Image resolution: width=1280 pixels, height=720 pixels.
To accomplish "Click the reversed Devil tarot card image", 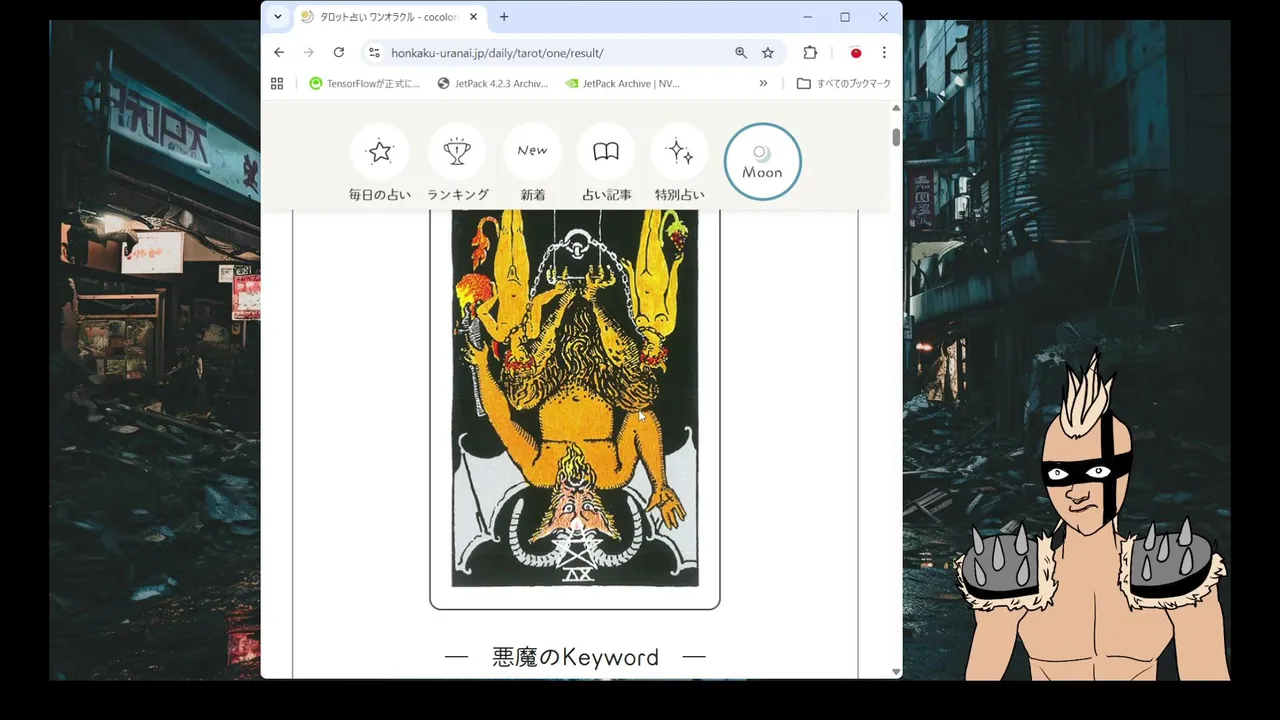I will point(575,398).
